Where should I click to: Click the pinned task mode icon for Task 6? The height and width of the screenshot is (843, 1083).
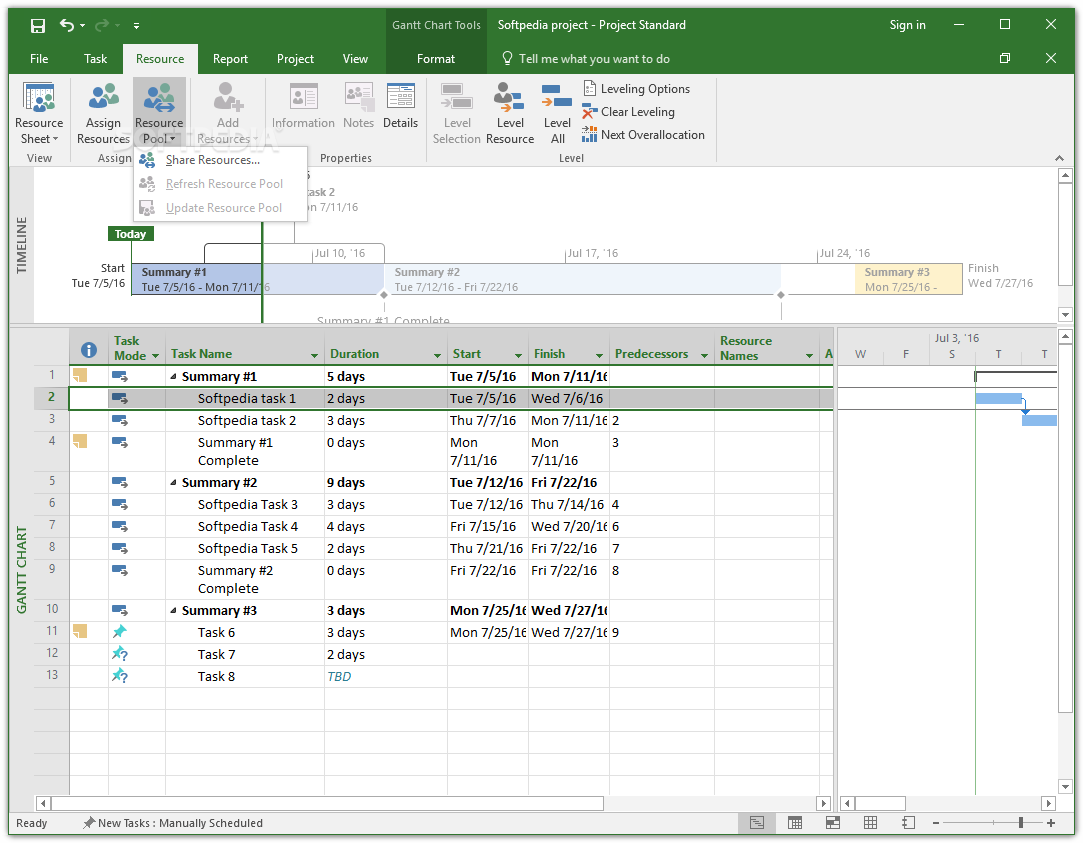pyautogui.click(x=119, y=631)
